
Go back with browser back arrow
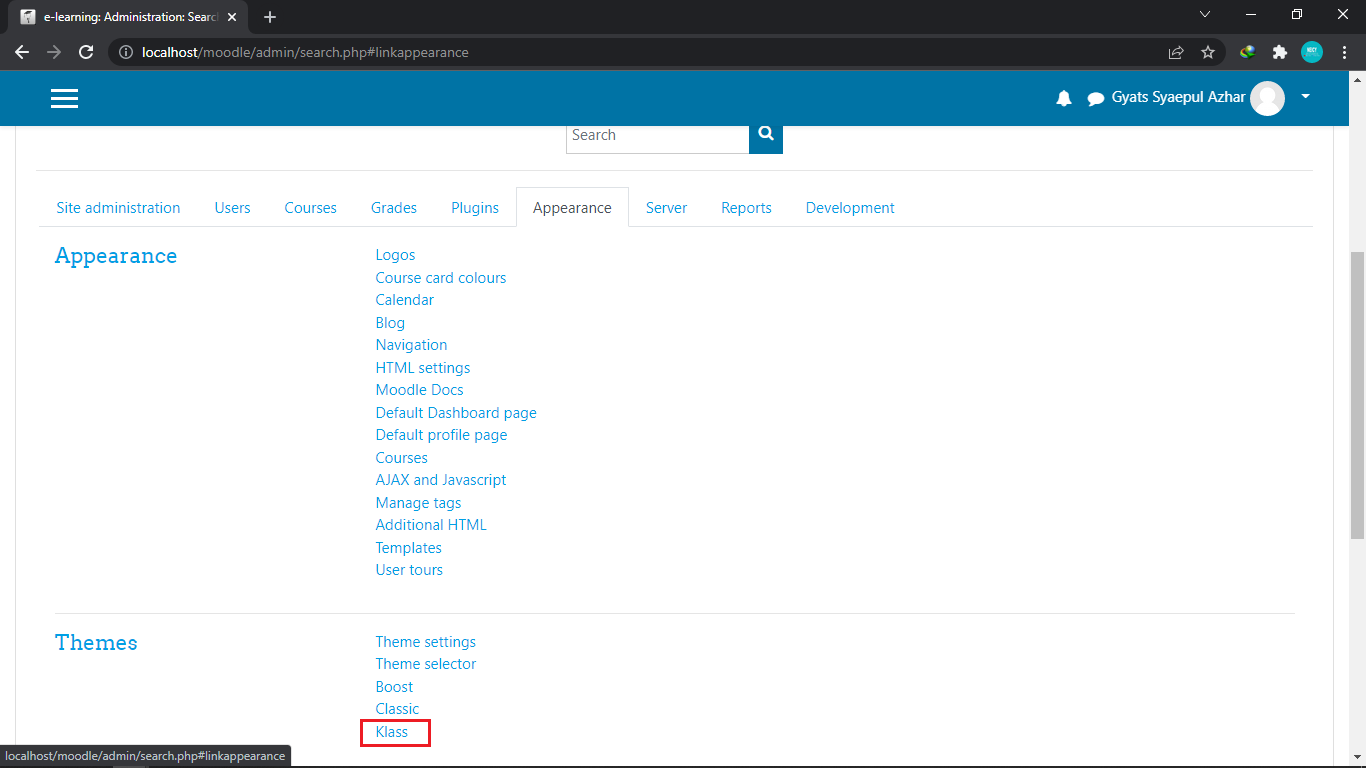click(x=22, y=52)
